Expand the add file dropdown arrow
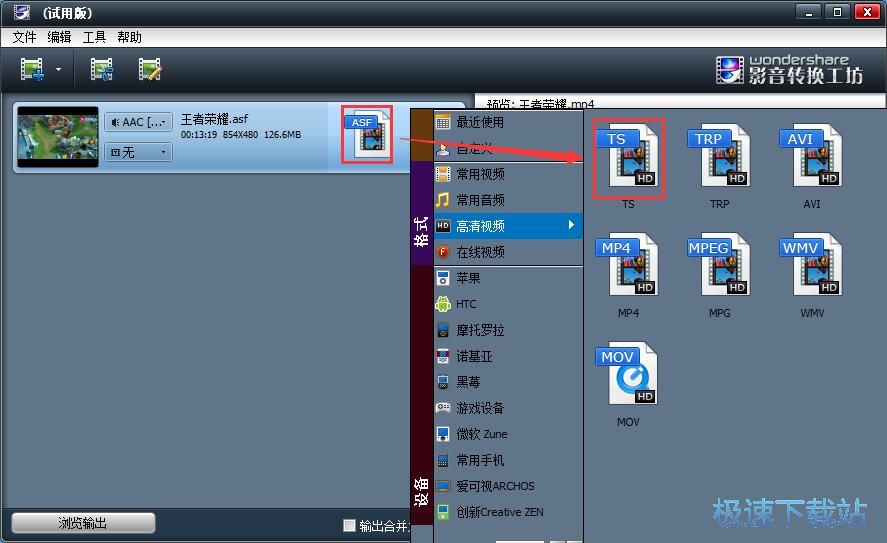 pyautogui.click(x=59, y=70)
